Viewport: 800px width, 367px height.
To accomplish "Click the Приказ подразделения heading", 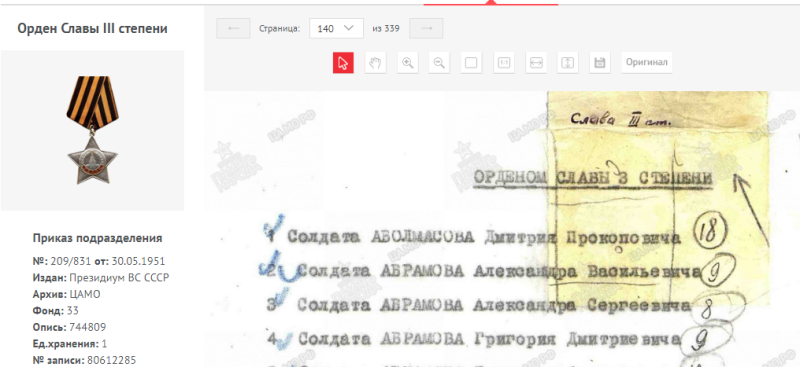I will point(97,238).
